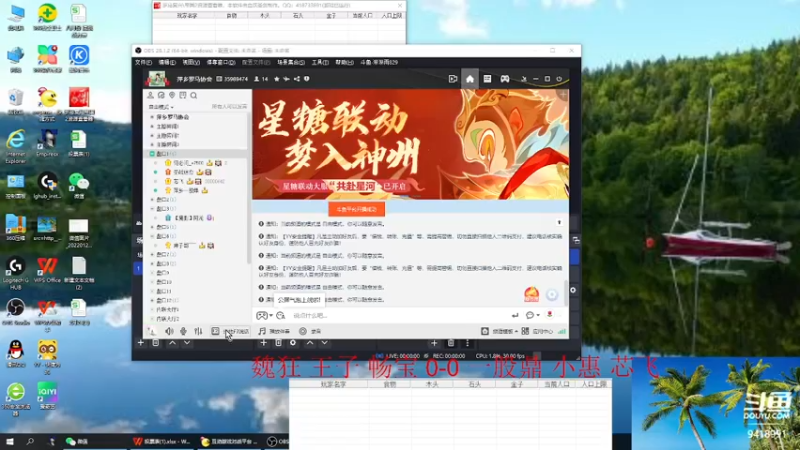Collapse the highlighted channel with the green icon
Screen dimensions: 800x450
coord(152,154)
